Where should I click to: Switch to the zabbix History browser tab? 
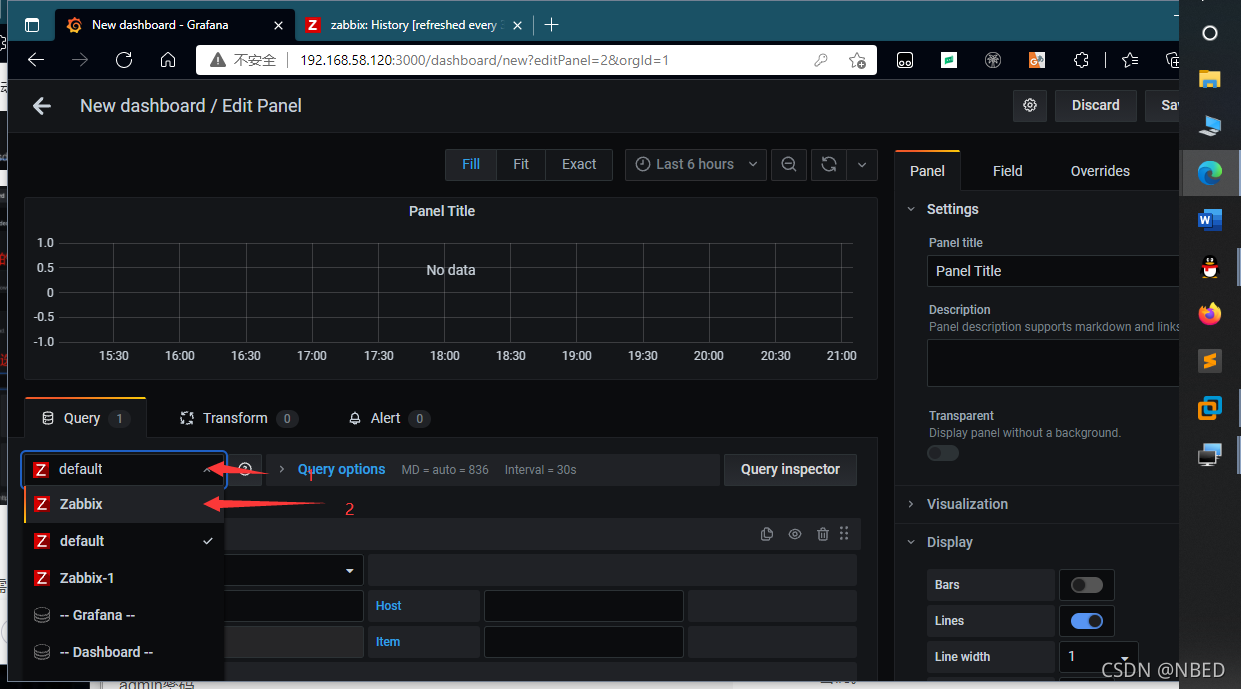click(x=415, y=25)
